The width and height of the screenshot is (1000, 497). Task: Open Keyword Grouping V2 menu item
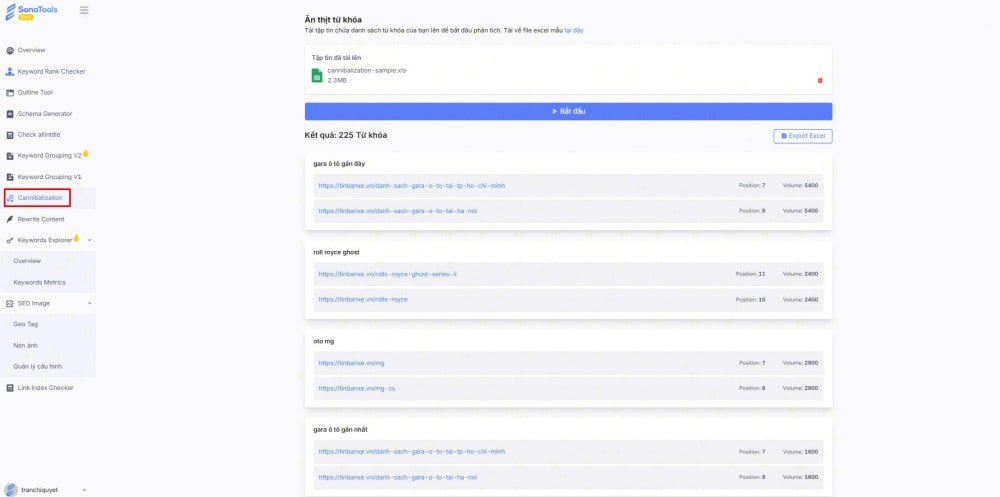pyautogui.click(x=50, y=156)
